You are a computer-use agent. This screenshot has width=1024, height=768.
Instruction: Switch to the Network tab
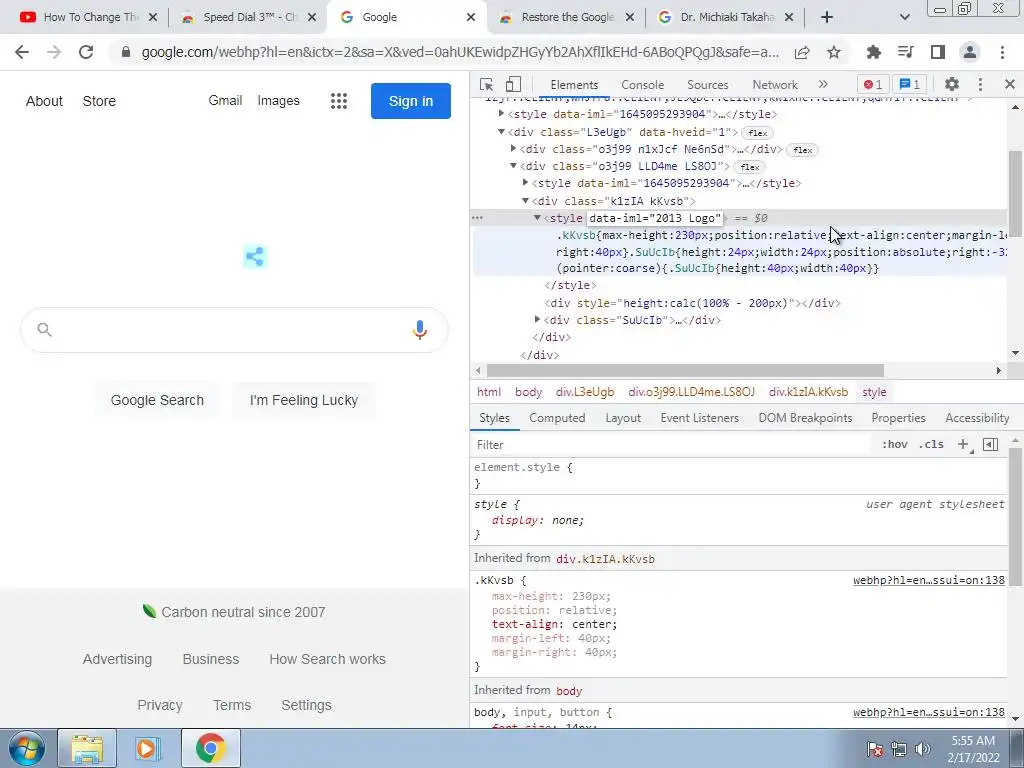[775, 85]
